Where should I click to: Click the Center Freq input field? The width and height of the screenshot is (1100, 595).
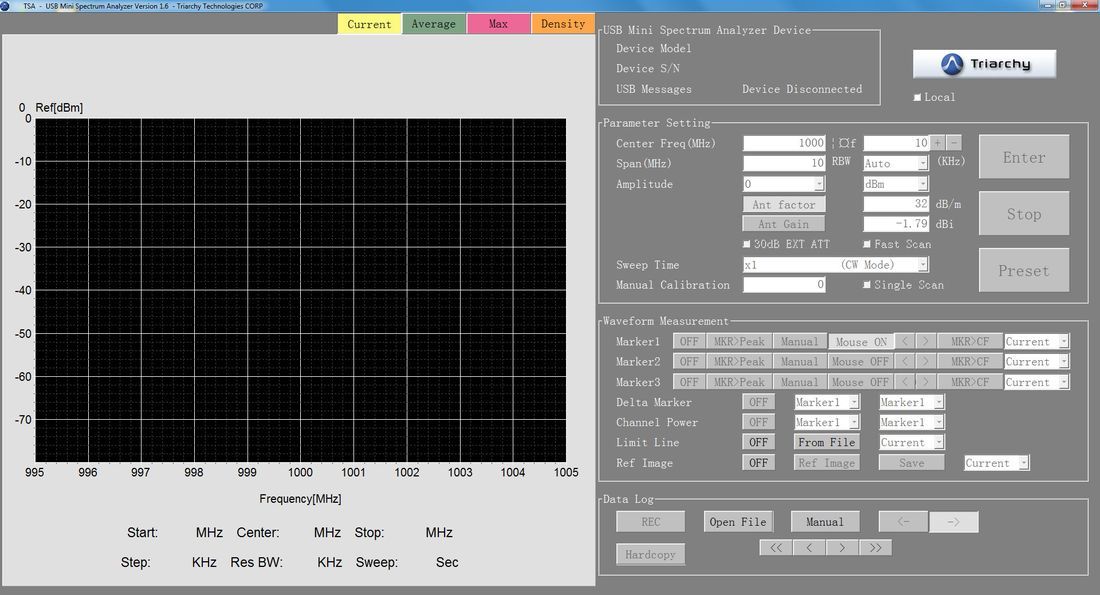785,142
